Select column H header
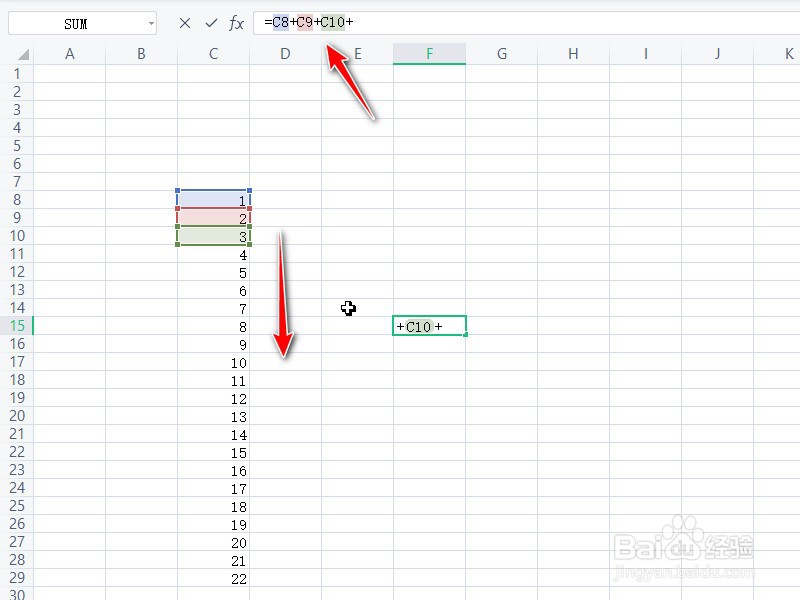800x600 pixels. (573, 54)
